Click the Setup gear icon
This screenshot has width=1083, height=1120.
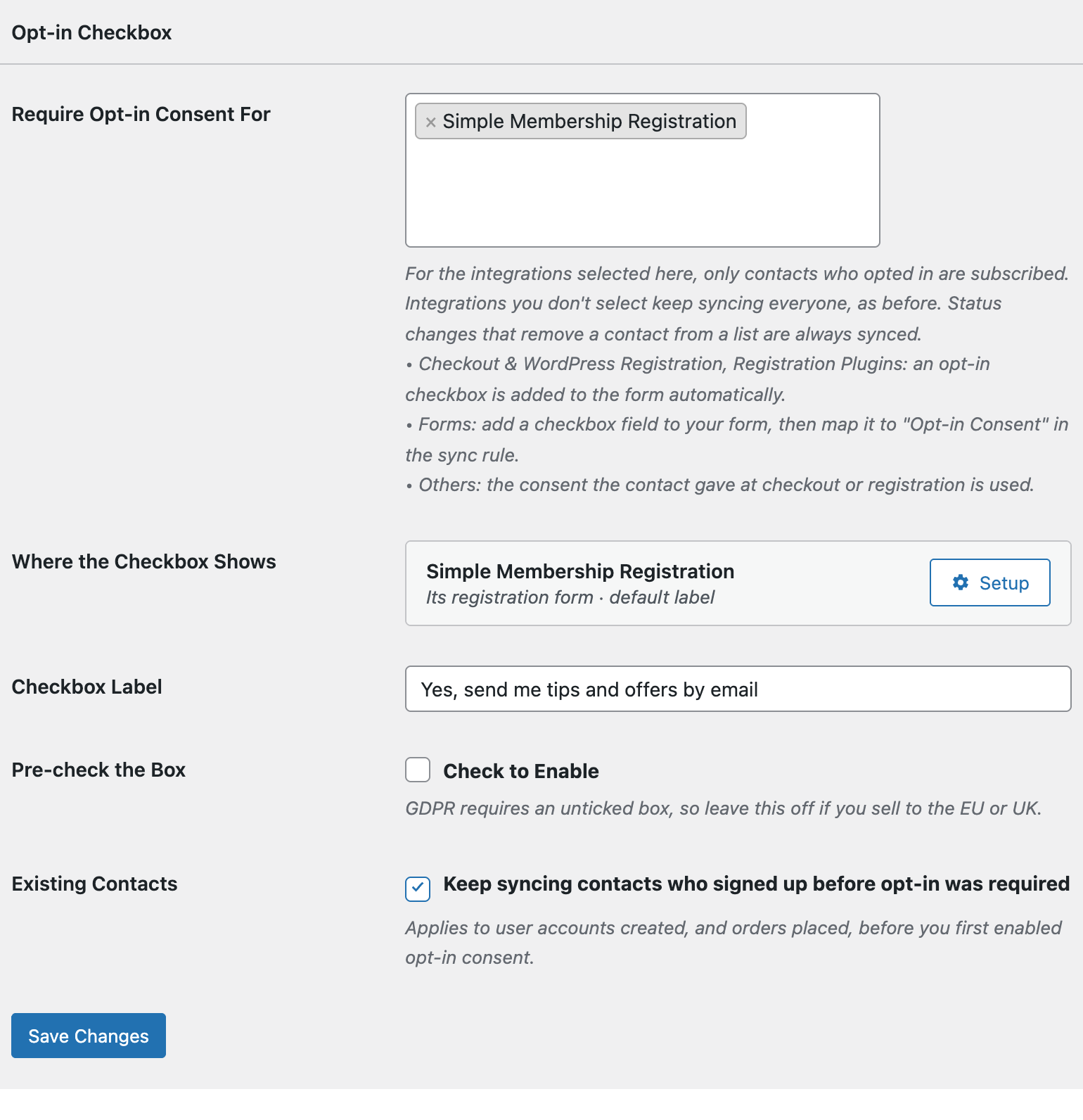961,583
